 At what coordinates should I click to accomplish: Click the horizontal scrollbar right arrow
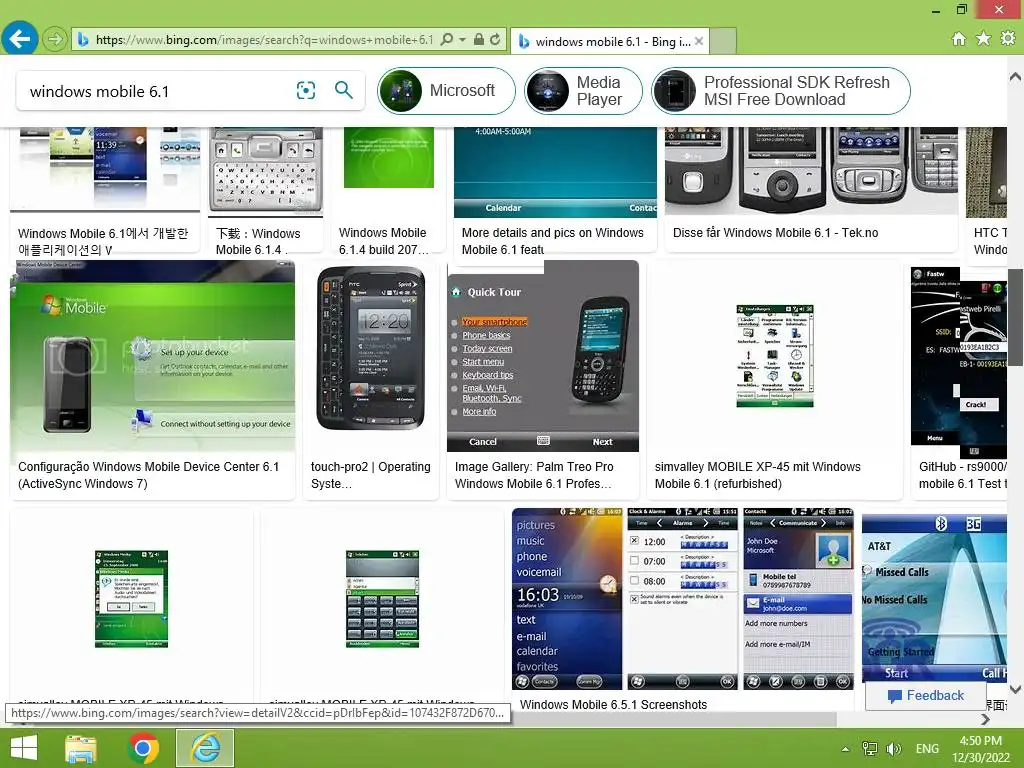(985, 720)
